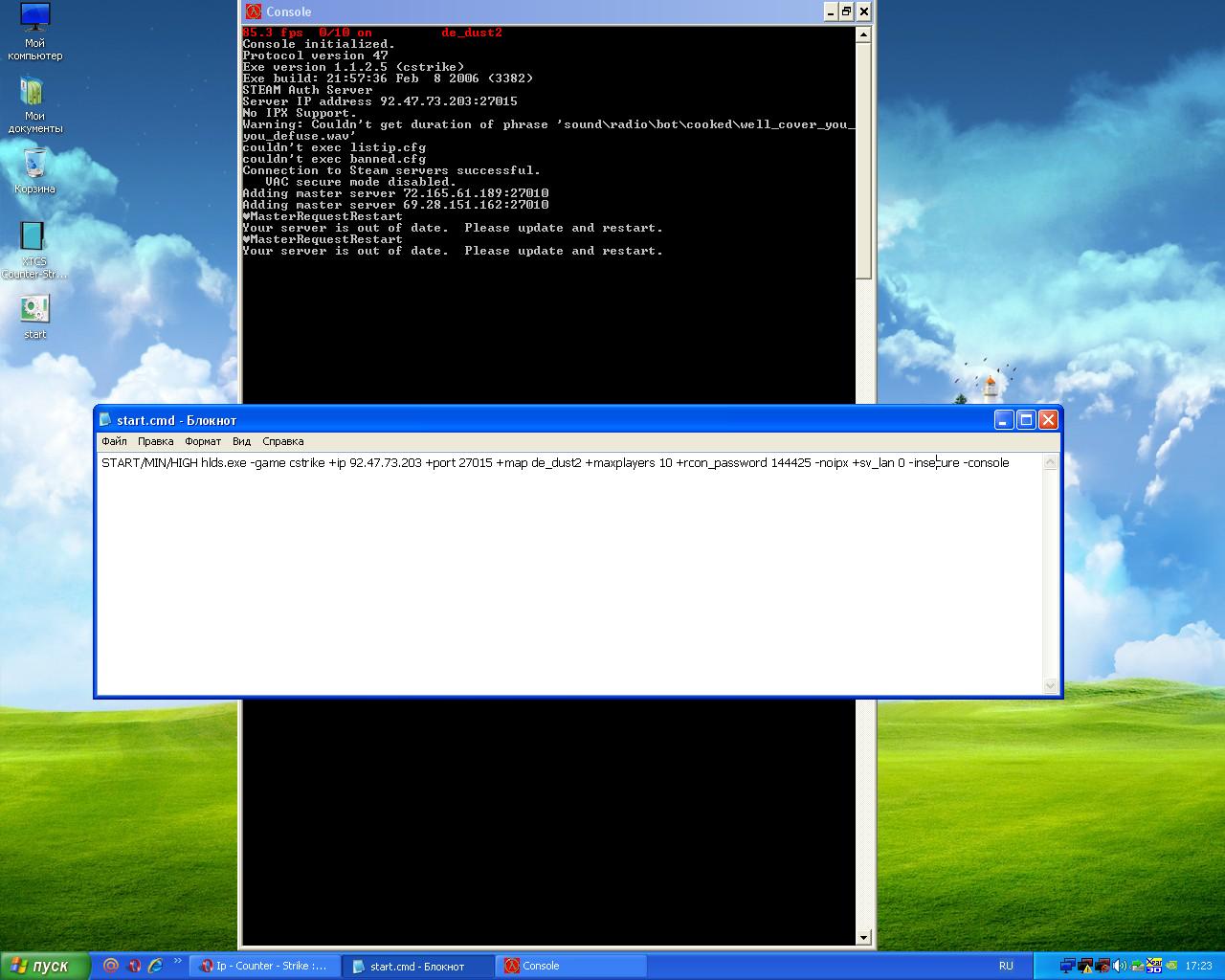This screenshot has width=1225, height=980.
Task: Click the Notepad scrollbar down arrow
Action: pos(1050,685)
